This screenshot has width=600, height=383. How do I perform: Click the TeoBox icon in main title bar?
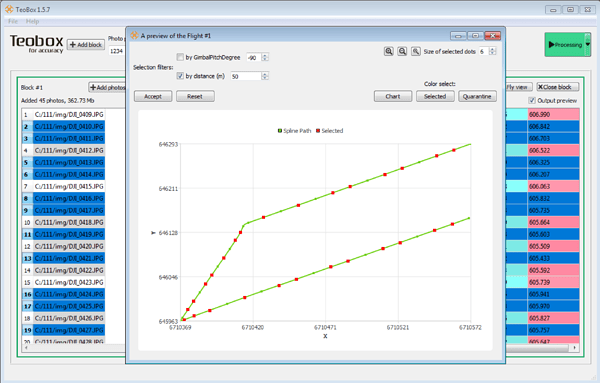[x=9, y=9]
